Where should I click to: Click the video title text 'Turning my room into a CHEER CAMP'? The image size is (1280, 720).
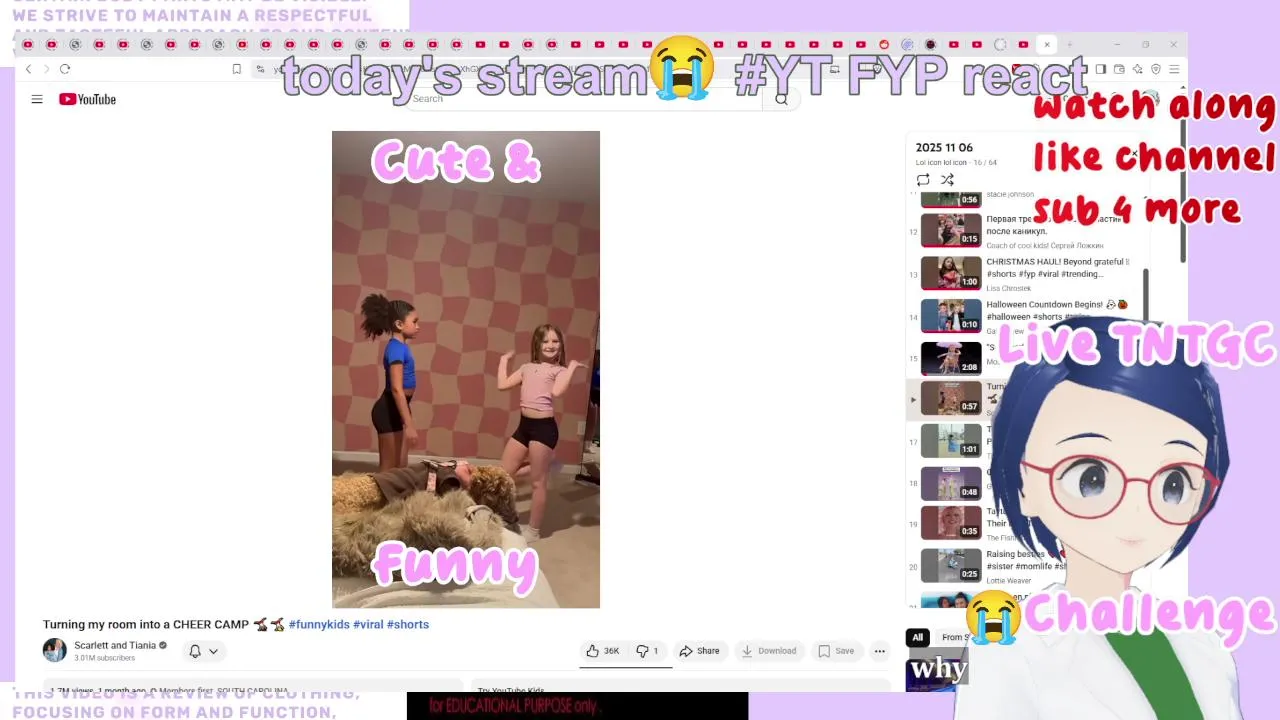click(146, 624)
